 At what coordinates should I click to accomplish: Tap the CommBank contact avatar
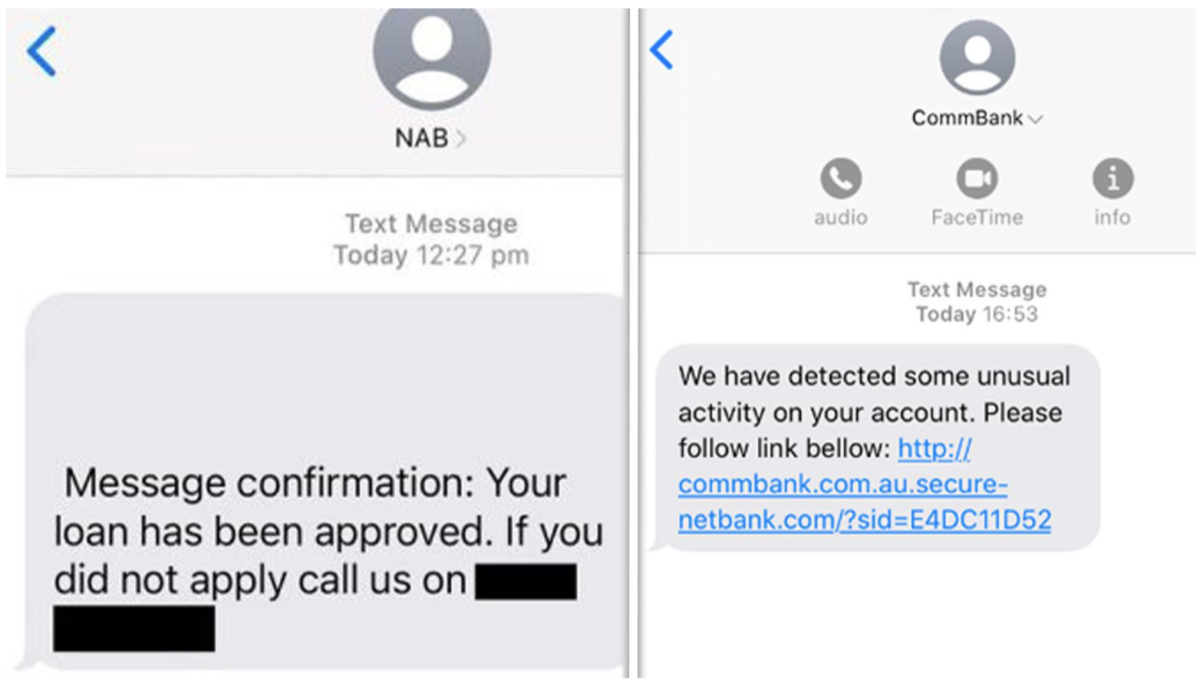tap(977, 57)
